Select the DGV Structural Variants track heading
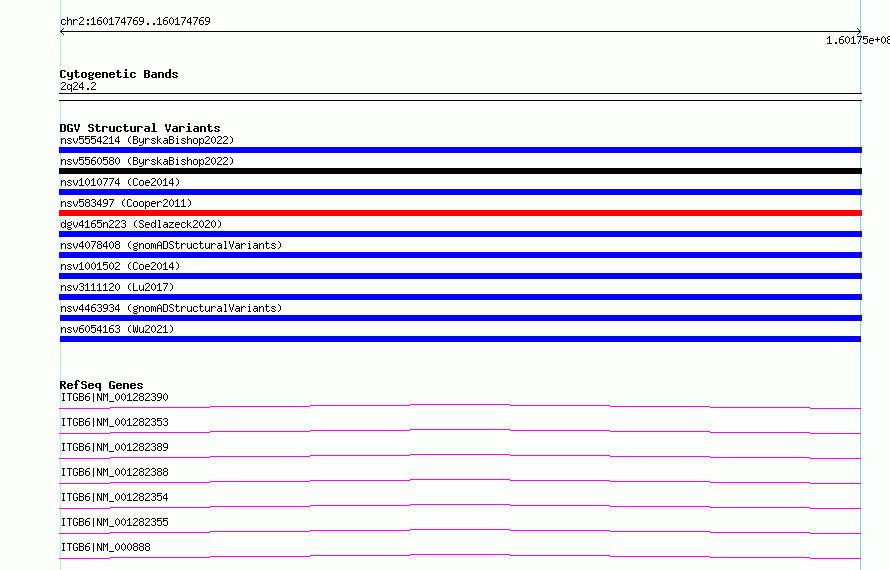This screenshot has height=570, width=890. tap(140, 128)
